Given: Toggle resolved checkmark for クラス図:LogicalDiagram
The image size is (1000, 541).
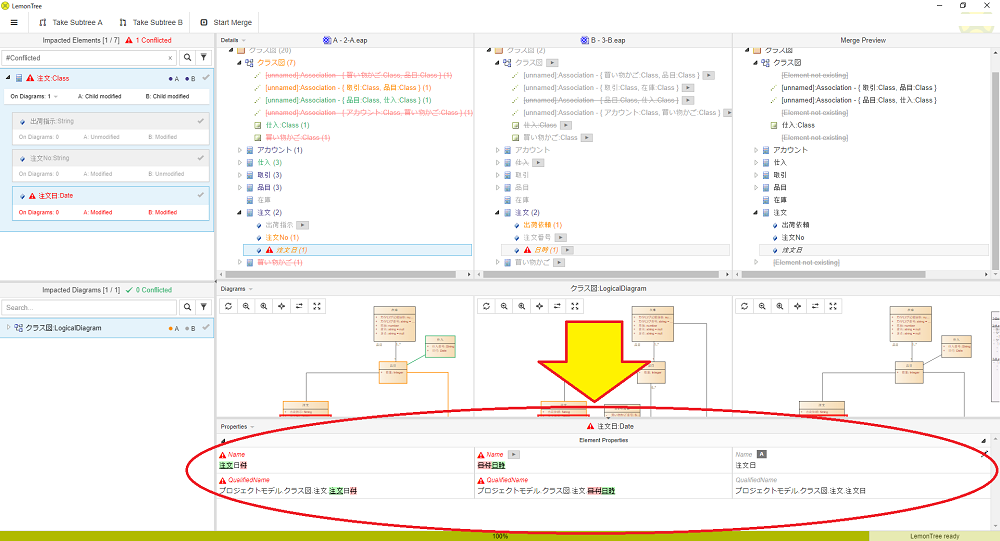Looking at the screenshot, I should 205,327.
